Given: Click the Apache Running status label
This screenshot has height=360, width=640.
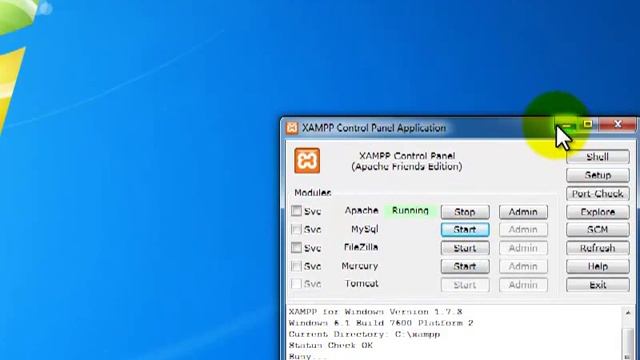Looking at the screenshot, I should (x=410, y=211).
